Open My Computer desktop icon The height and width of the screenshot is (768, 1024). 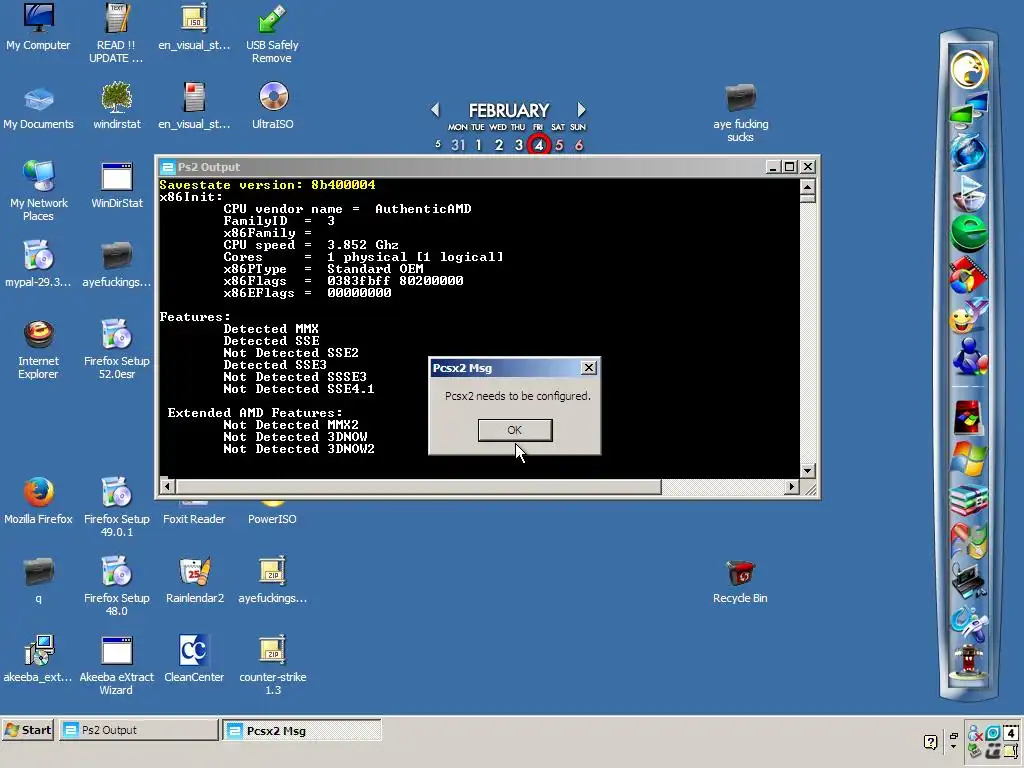39,27
